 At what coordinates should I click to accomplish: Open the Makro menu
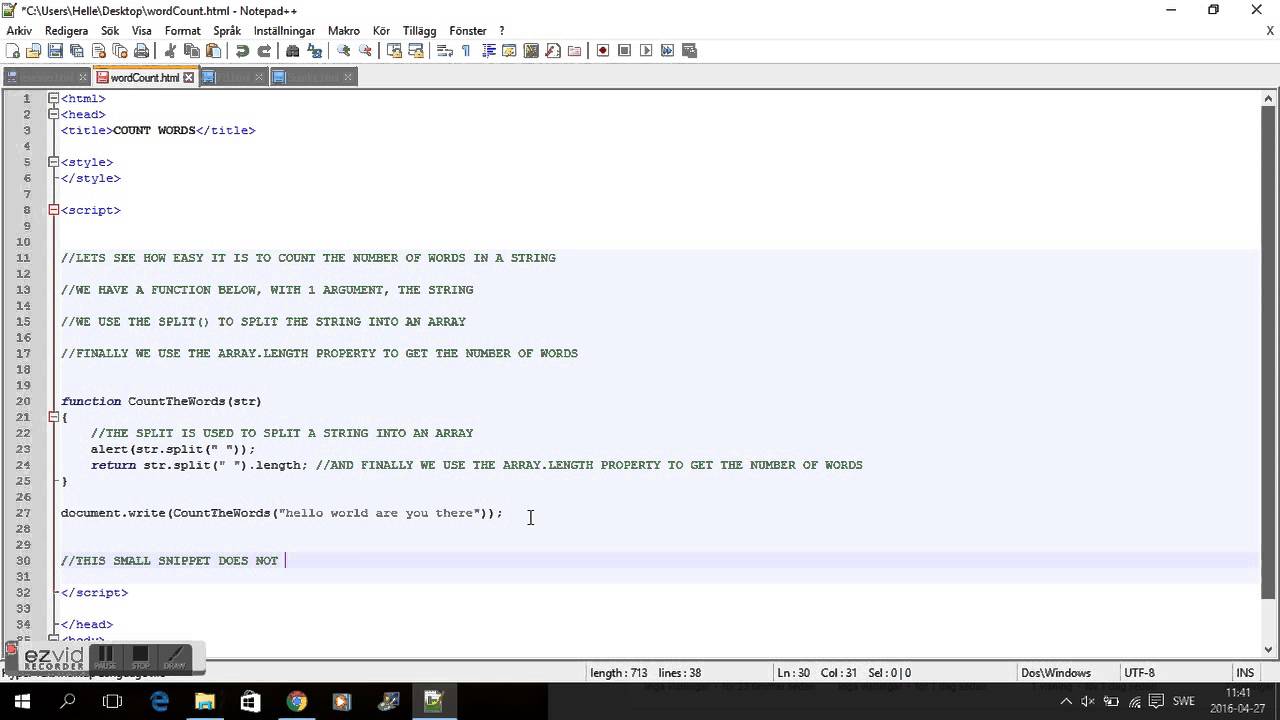(344, 31)
